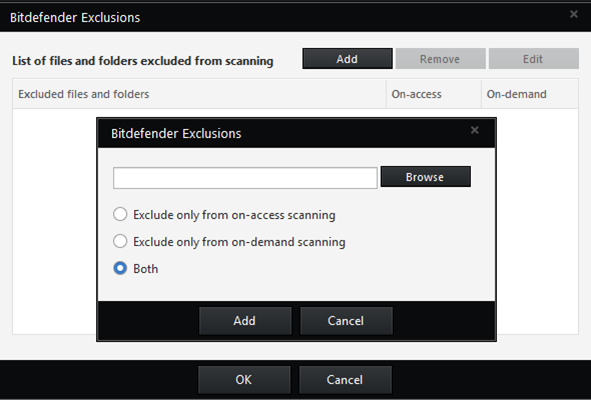The height and width of the screenshot is (400, 591).
Task: Confirm with Add in the dialog footer
Action: point(245,321)
